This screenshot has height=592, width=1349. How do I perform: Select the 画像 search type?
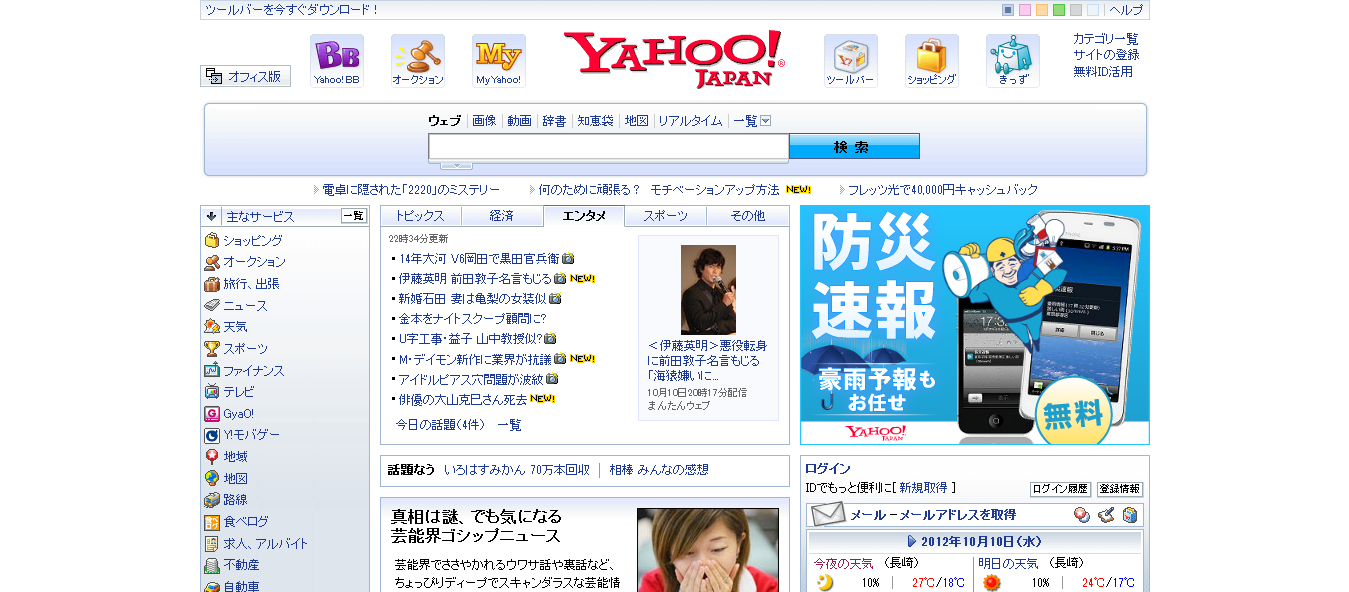[484, 121]
